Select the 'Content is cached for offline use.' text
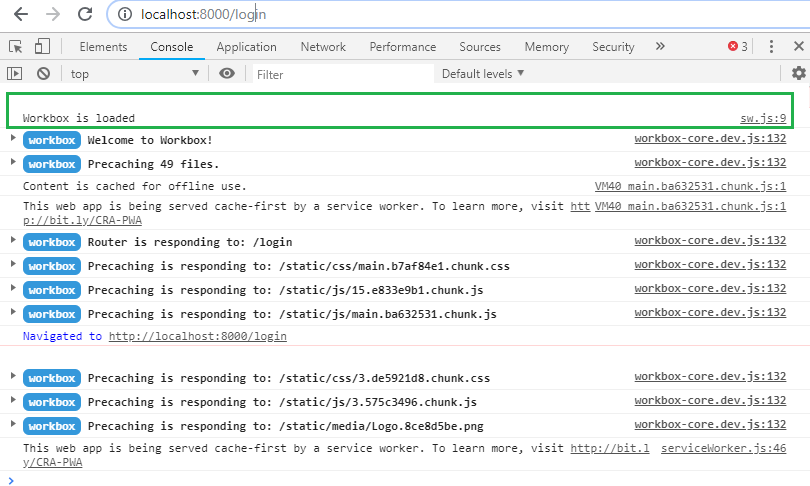The width and height of the screenshot is (810, 486). (135, 186)
